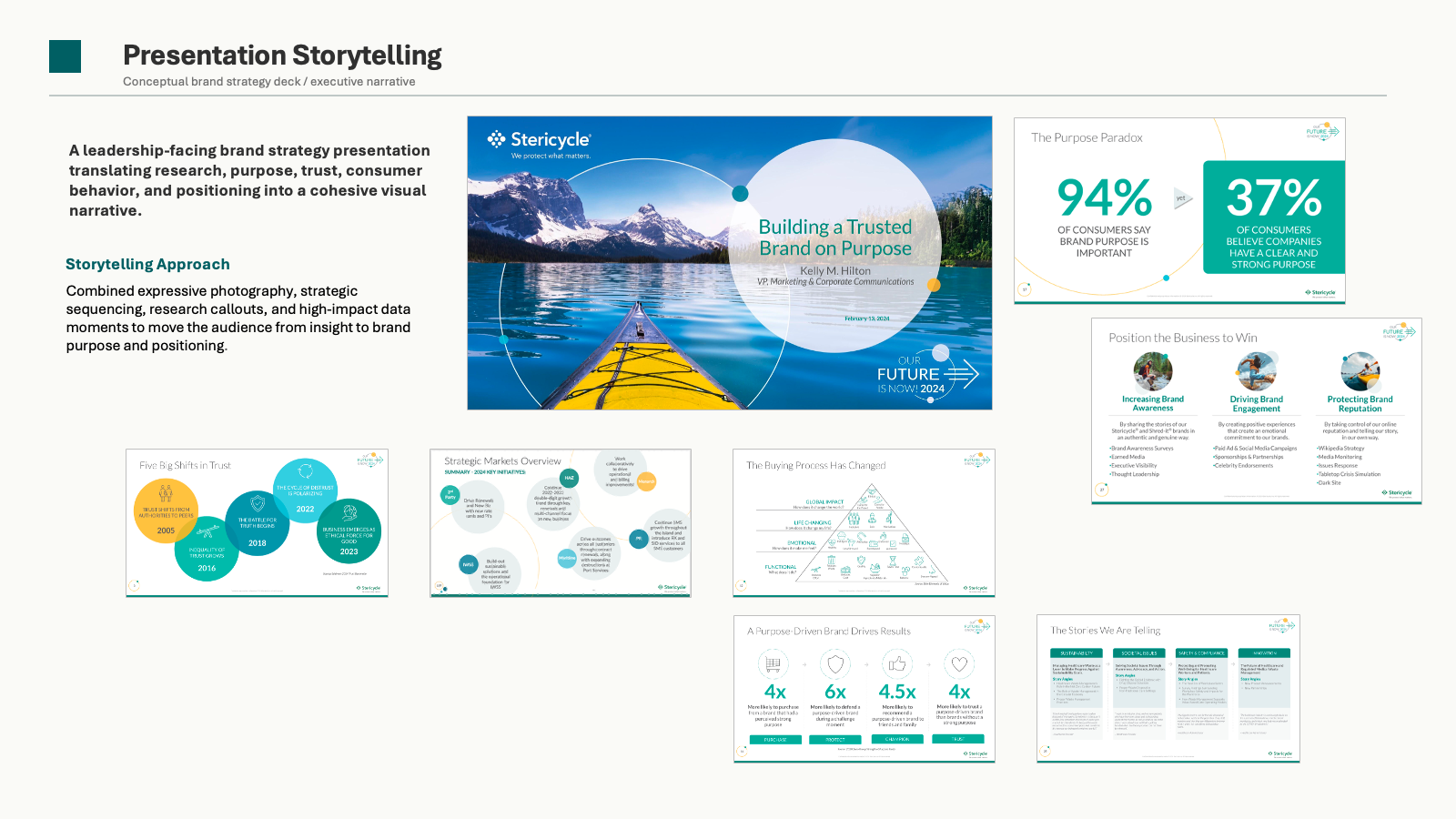Click the HAZ badge in Strategic Markets slide
Screen dimensions: 1456x819
coord(569,478)
